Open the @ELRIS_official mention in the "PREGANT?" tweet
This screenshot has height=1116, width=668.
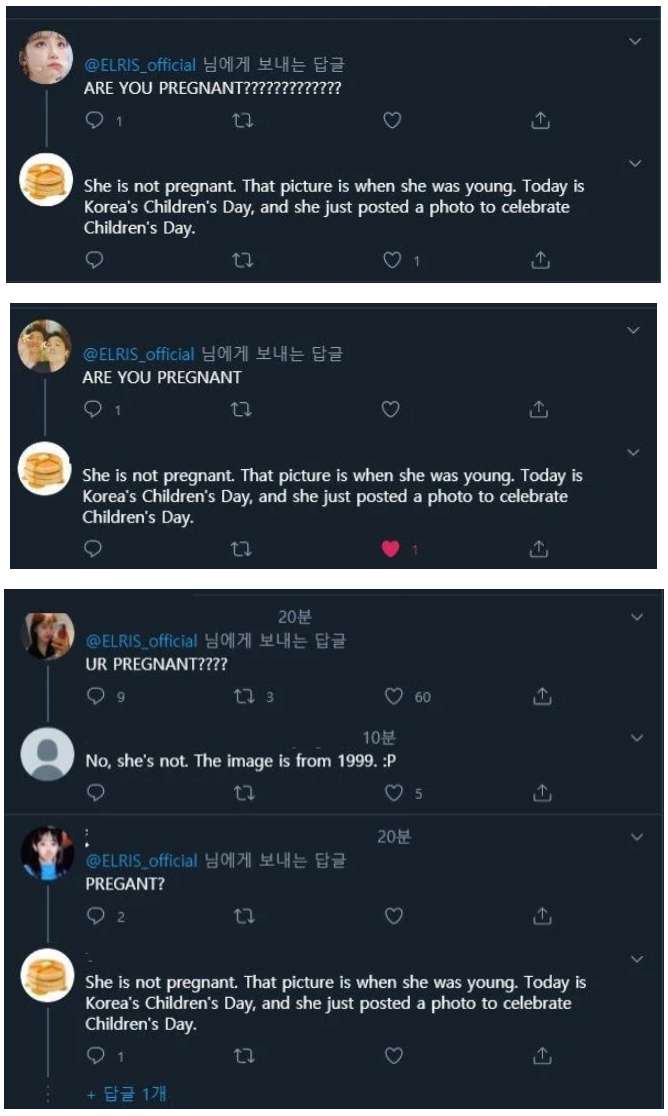141,861
